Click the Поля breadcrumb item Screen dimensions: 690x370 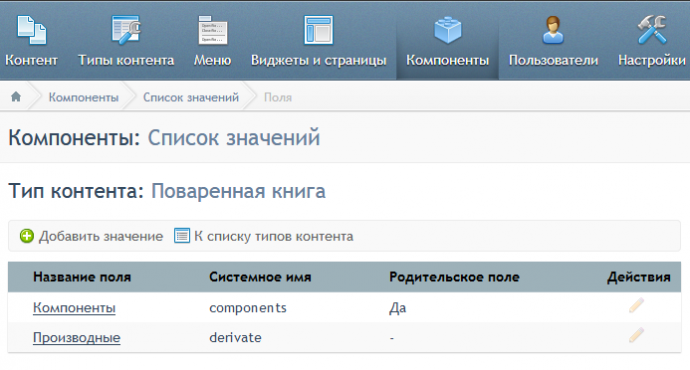pyautogui.click(x=278, y=97)
